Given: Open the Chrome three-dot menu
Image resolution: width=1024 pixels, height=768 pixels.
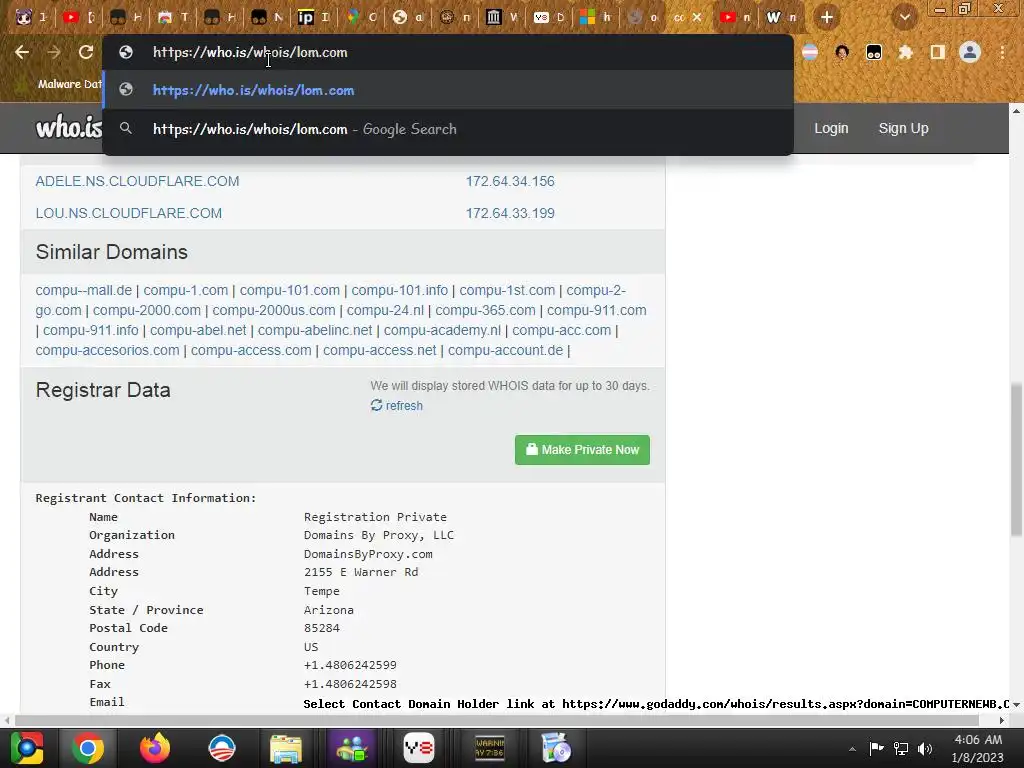Looking at the screenshot, I should pyautogui.click(x=1002, y=52).
